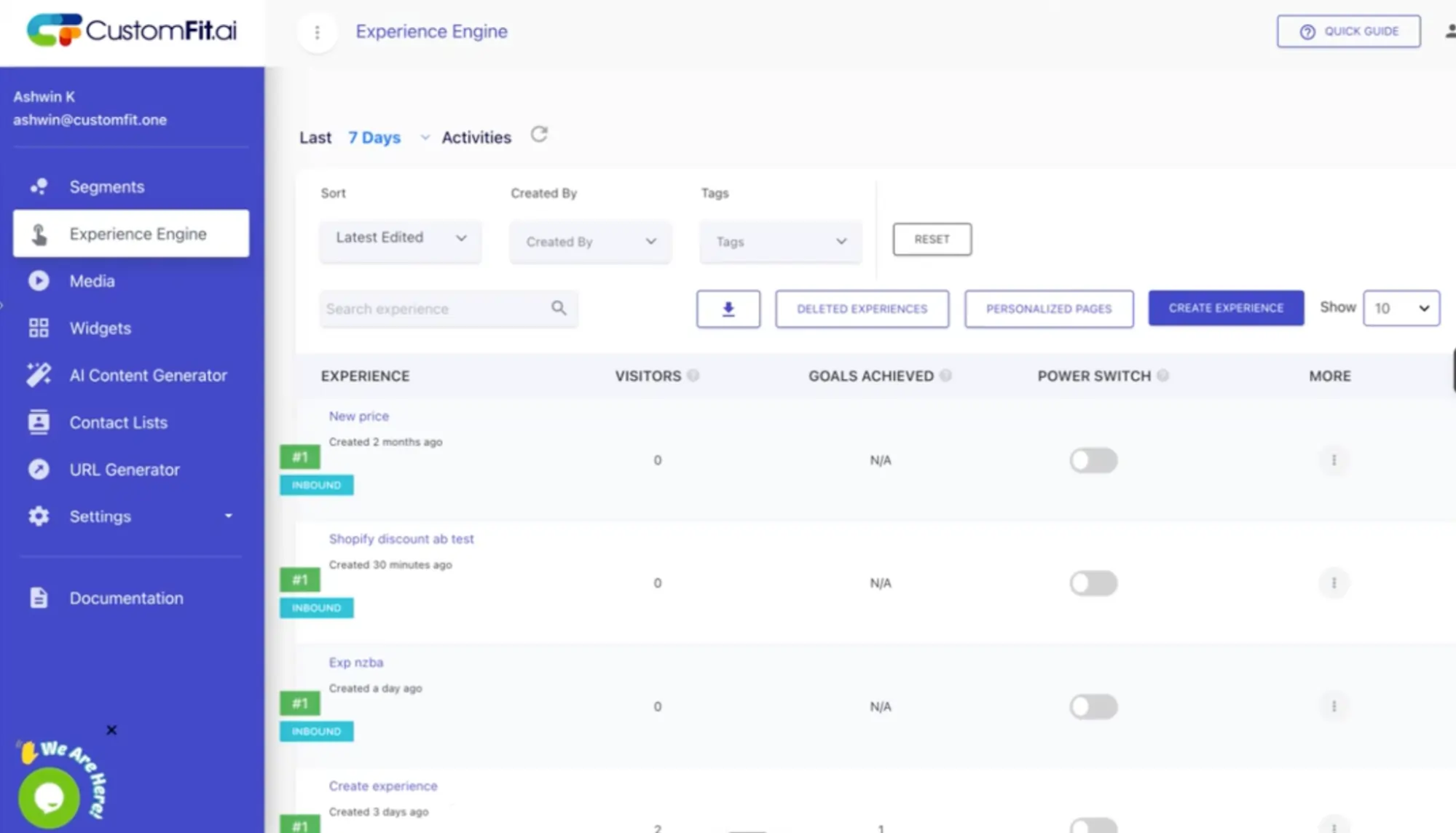The width and height of the screenshot is (1456, 833).
Task: Toggle power switch for Shopify discount ab test
Action: point(1093,583)
